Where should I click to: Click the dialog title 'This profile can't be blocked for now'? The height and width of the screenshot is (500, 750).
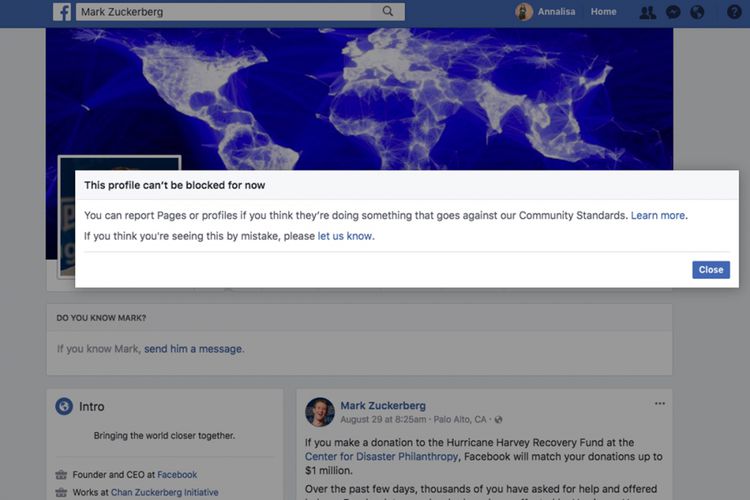click(x=175, y=185)
